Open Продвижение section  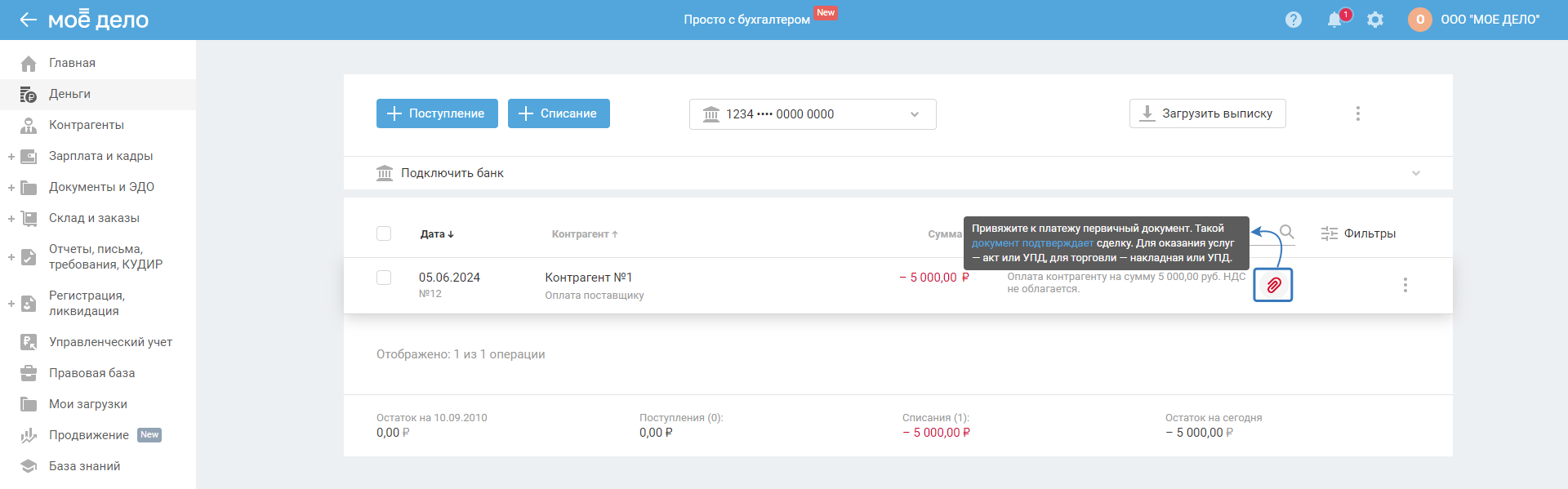coord(89,435)
